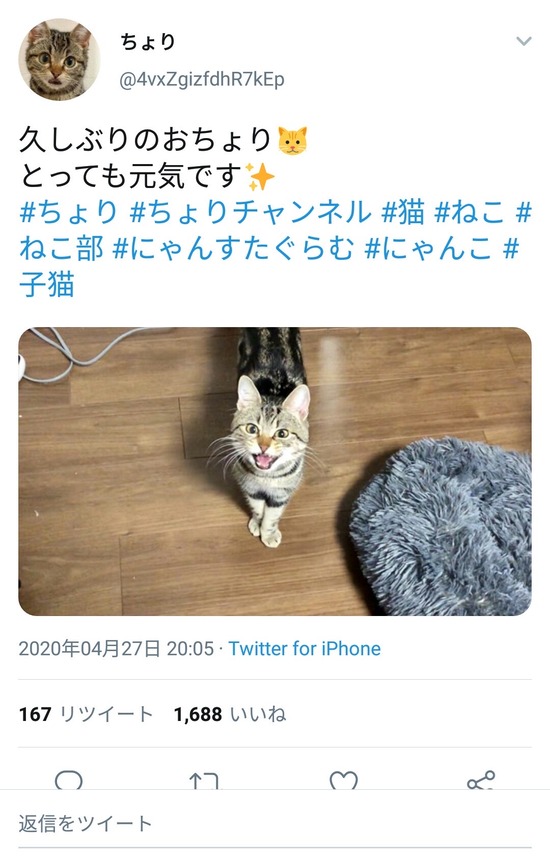View the 167 リツイート list
Viewport: 550px width, 856px height.
pos(86,714)
